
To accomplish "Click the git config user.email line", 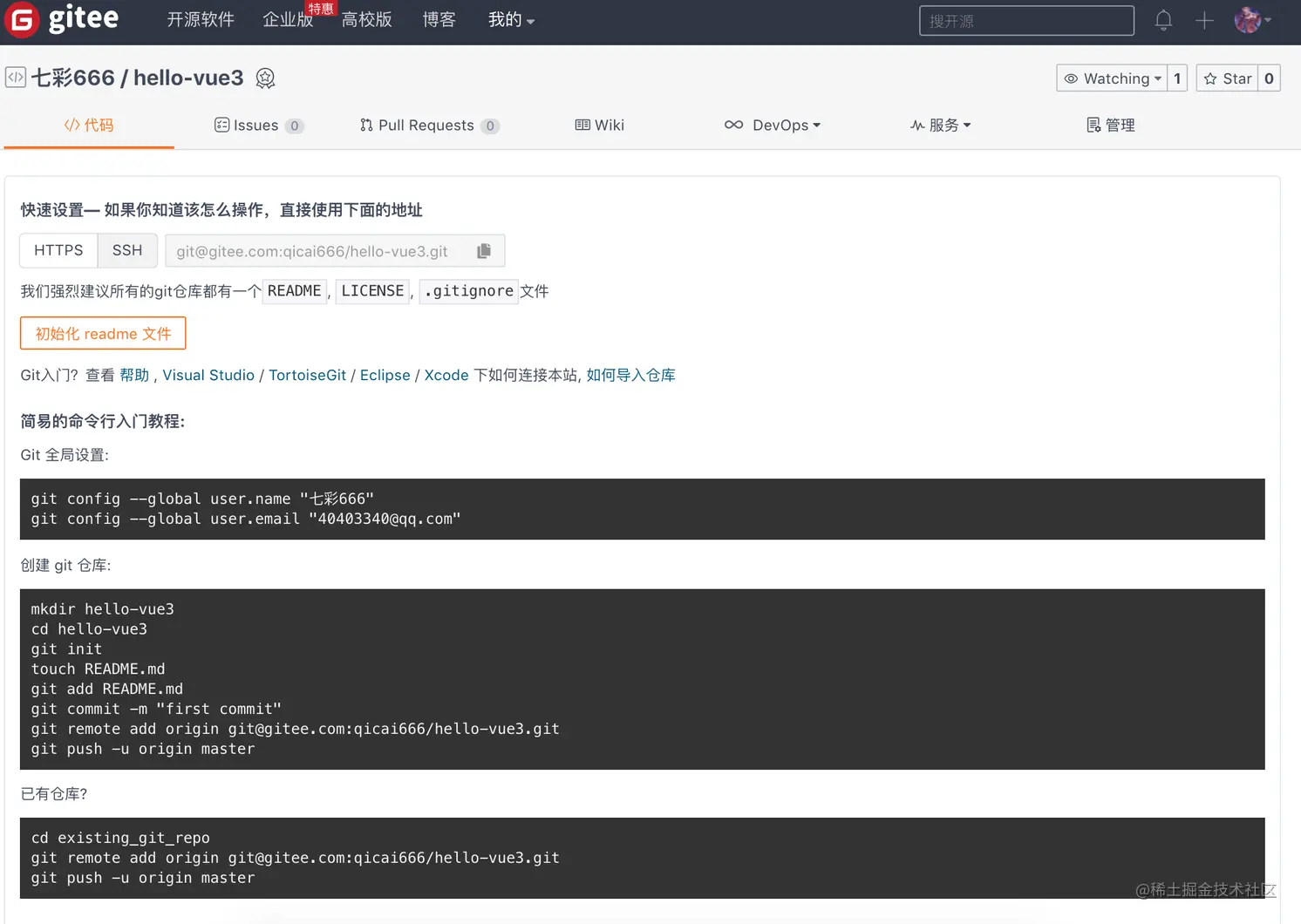I will (x=246, y=519).
